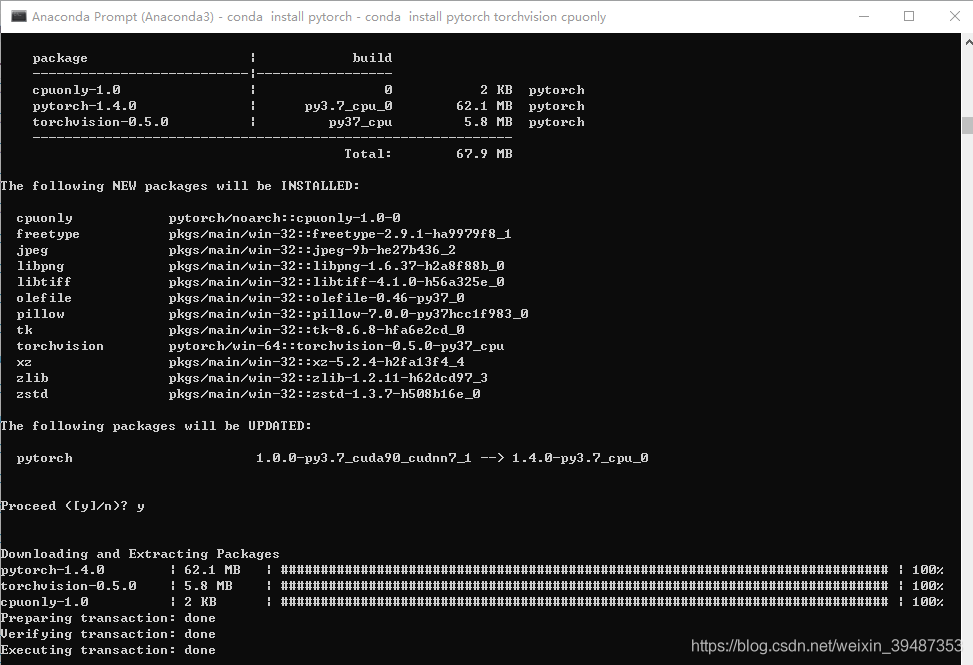Click 'torchvision-0.5.0' in the package table

click(x=101, y=122)
